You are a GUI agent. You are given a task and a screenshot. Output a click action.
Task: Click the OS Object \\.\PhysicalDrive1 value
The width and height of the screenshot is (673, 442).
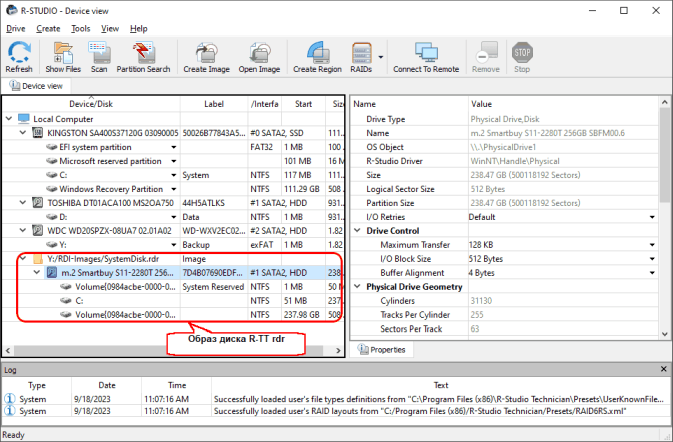(503, 147)
